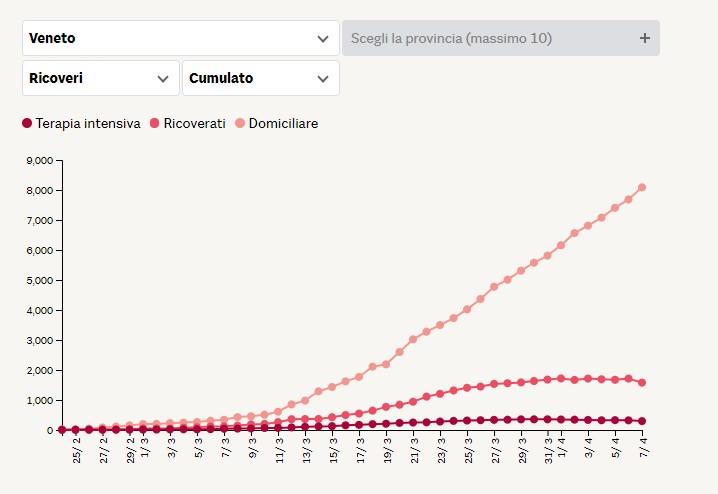Click the last Terapia intensiva point on 7/4
718x494 pixels.
[641, 421]
